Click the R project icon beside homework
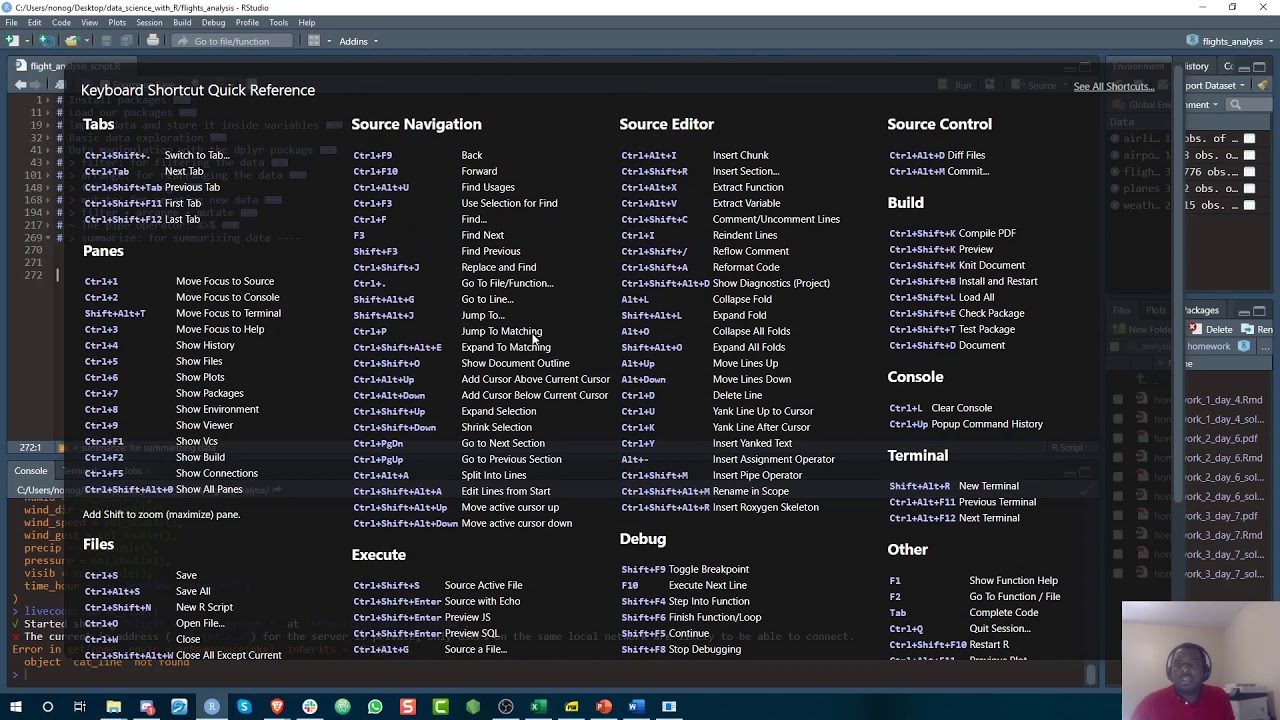The width and height of the screenshot is (1280, 720). pos(1243,346)
